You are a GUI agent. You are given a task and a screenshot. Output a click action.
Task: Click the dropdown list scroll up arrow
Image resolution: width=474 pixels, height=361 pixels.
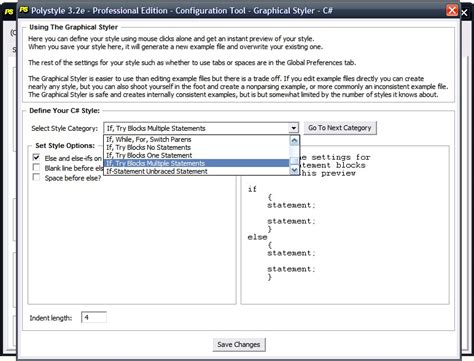294,140
